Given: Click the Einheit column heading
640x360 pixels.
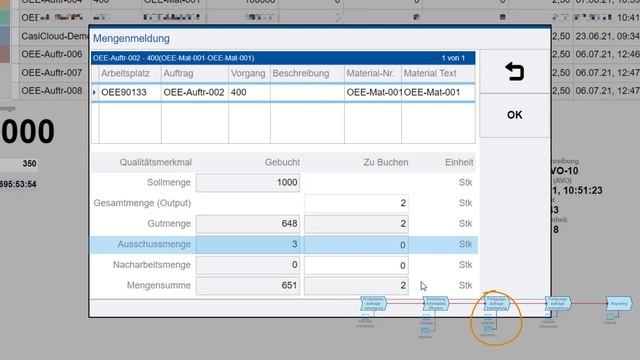Looking at the screenshot, I should coord(459,162).
